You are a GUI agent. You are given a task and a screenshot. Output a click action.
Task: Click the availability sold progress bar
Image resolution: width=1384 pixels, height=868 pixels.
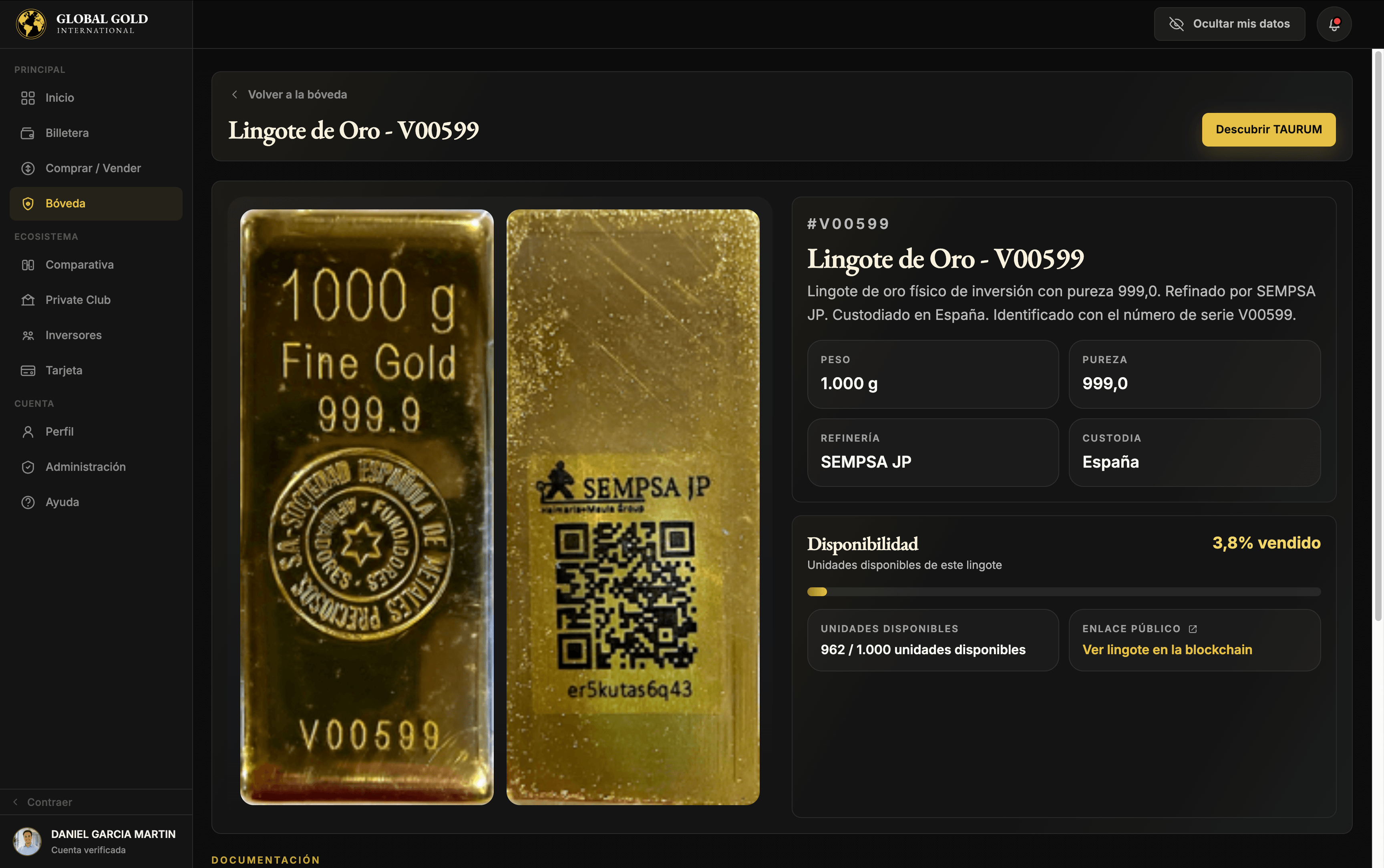(1064, 592)
